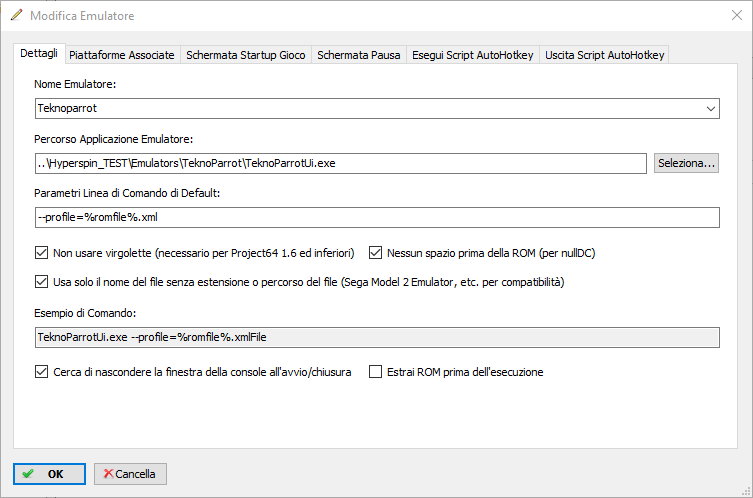Open the Schermata Startup Gioco tab

coord(246,55)
